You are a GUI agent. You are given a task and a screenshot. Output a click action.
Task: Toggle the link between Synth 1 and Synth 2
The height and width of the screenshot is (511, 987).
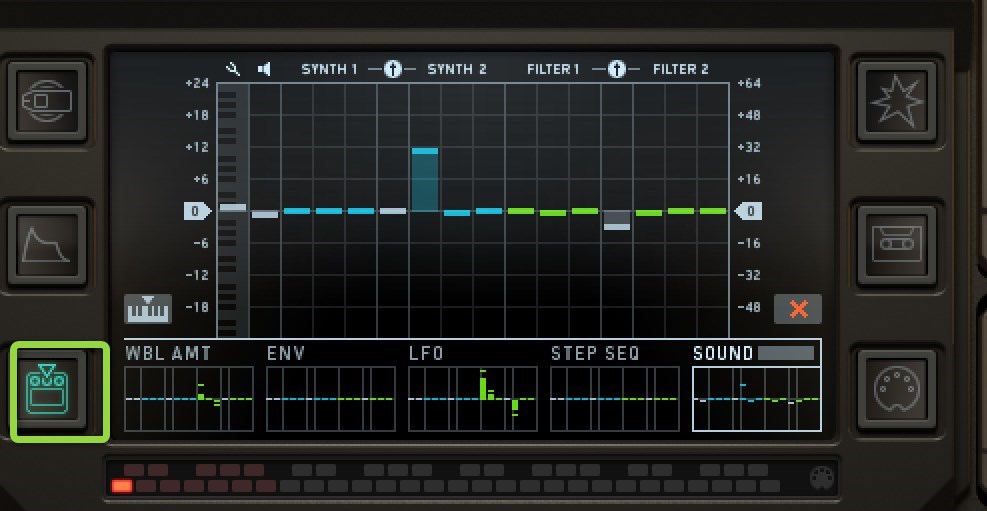tap(393, 69)
